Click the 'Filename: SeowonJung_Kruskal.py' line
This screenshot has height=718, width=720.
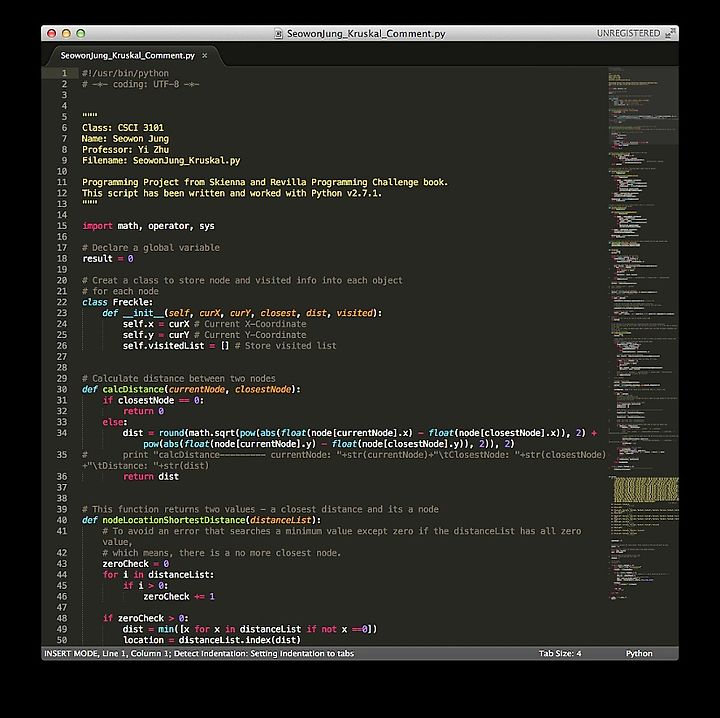point(161,161)
